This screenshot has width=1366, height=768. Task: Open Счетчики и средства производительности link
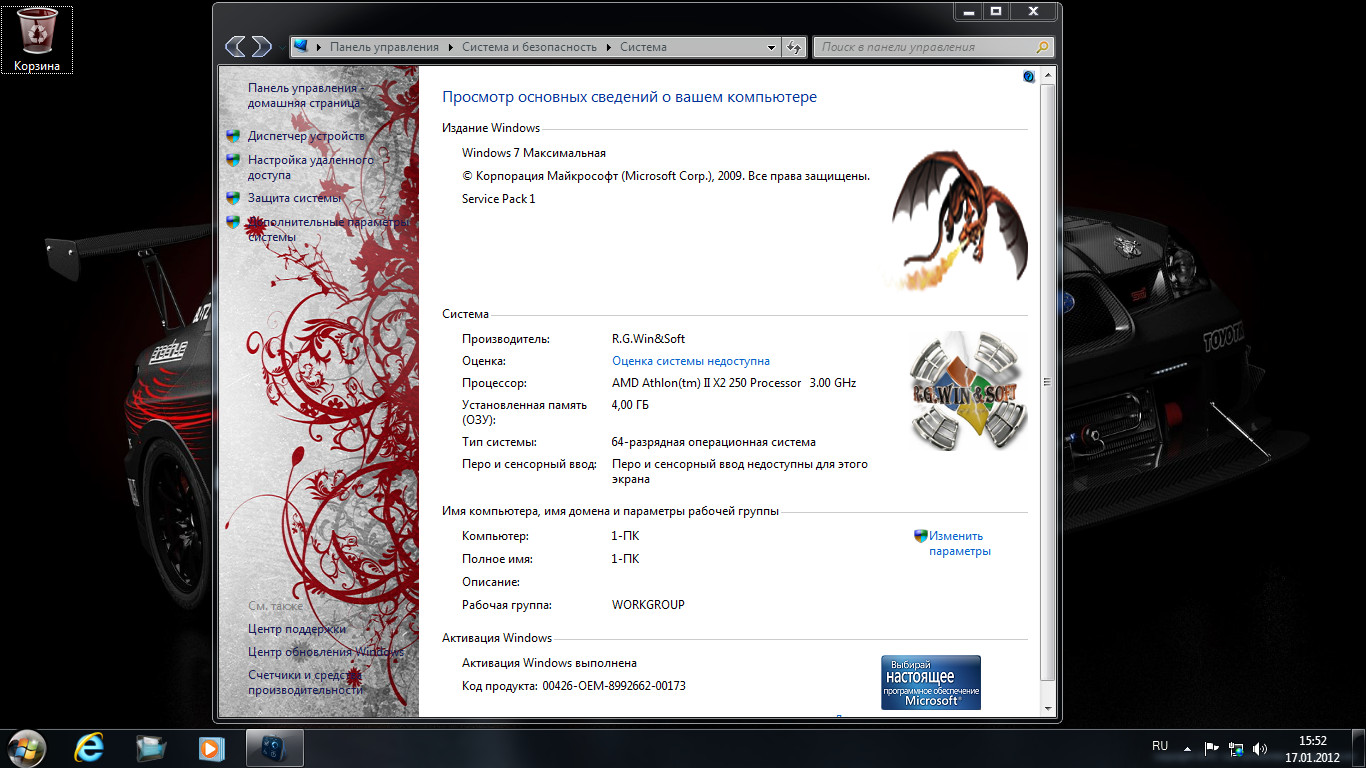pyautogui.click(x=305, y=682)
